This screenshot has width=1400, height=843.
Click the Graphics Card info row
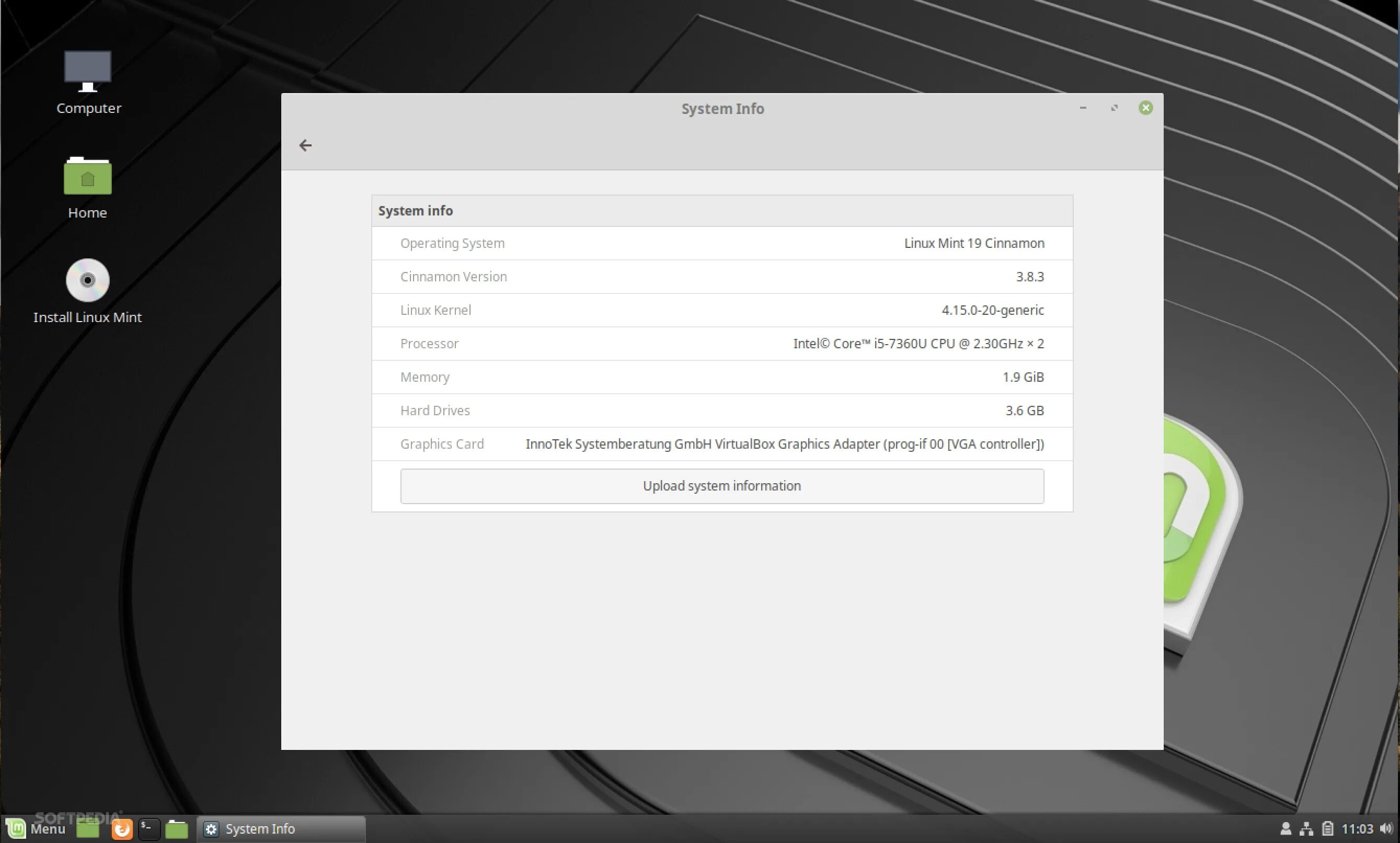[721, 444]
